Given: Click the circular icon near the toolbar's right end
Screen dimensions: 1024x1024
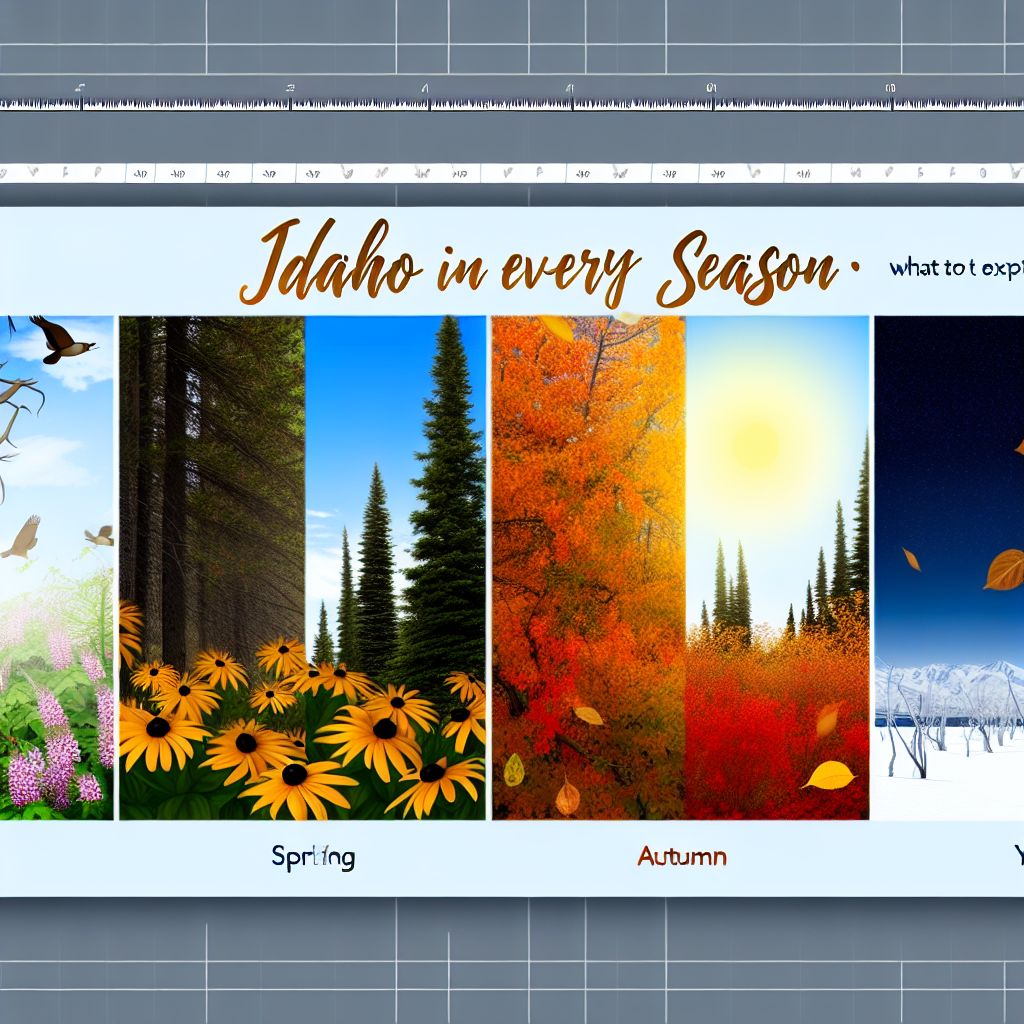Looking at the screenshot, I should click(x=982, y=172).
